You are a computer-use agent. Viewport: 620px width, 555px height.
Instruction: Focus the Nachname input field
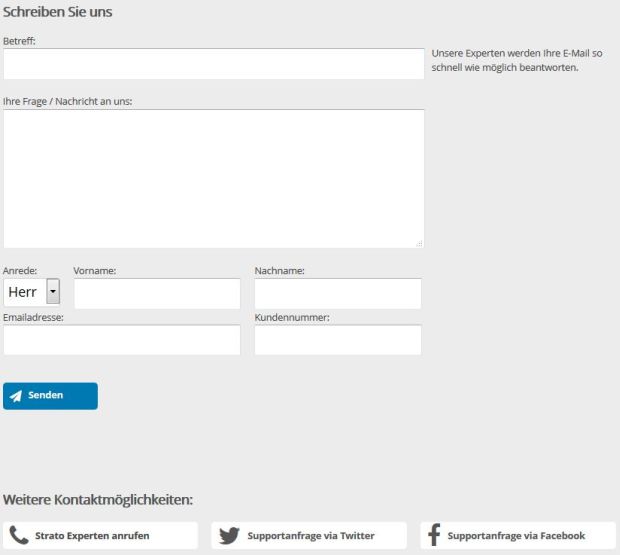click(x=337, y=293)
